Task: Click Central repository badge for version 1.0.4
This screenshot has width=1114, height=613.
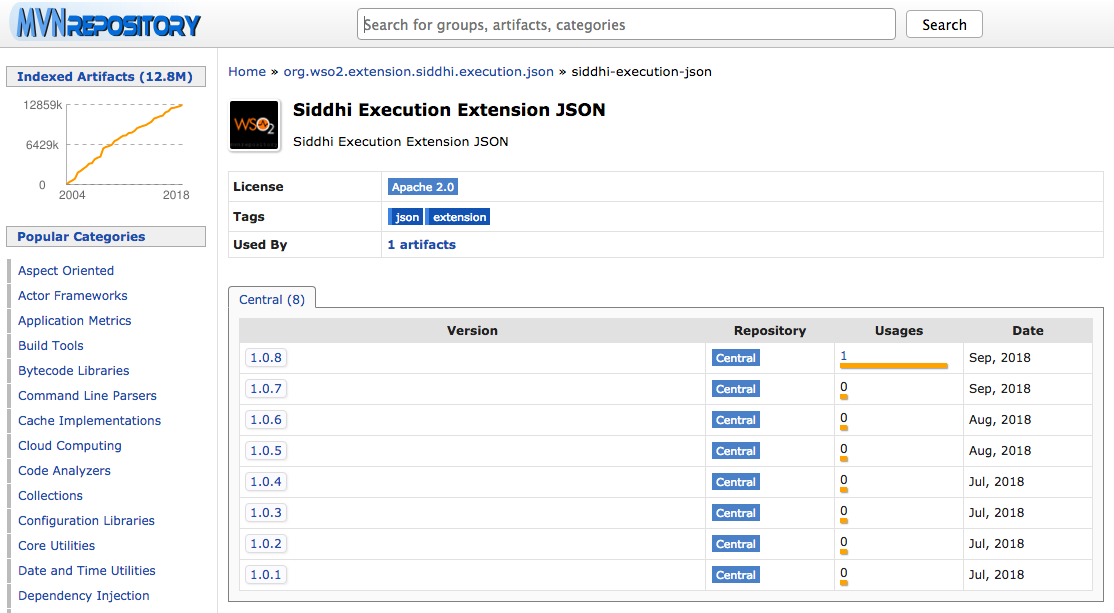Action: [735, 482]
